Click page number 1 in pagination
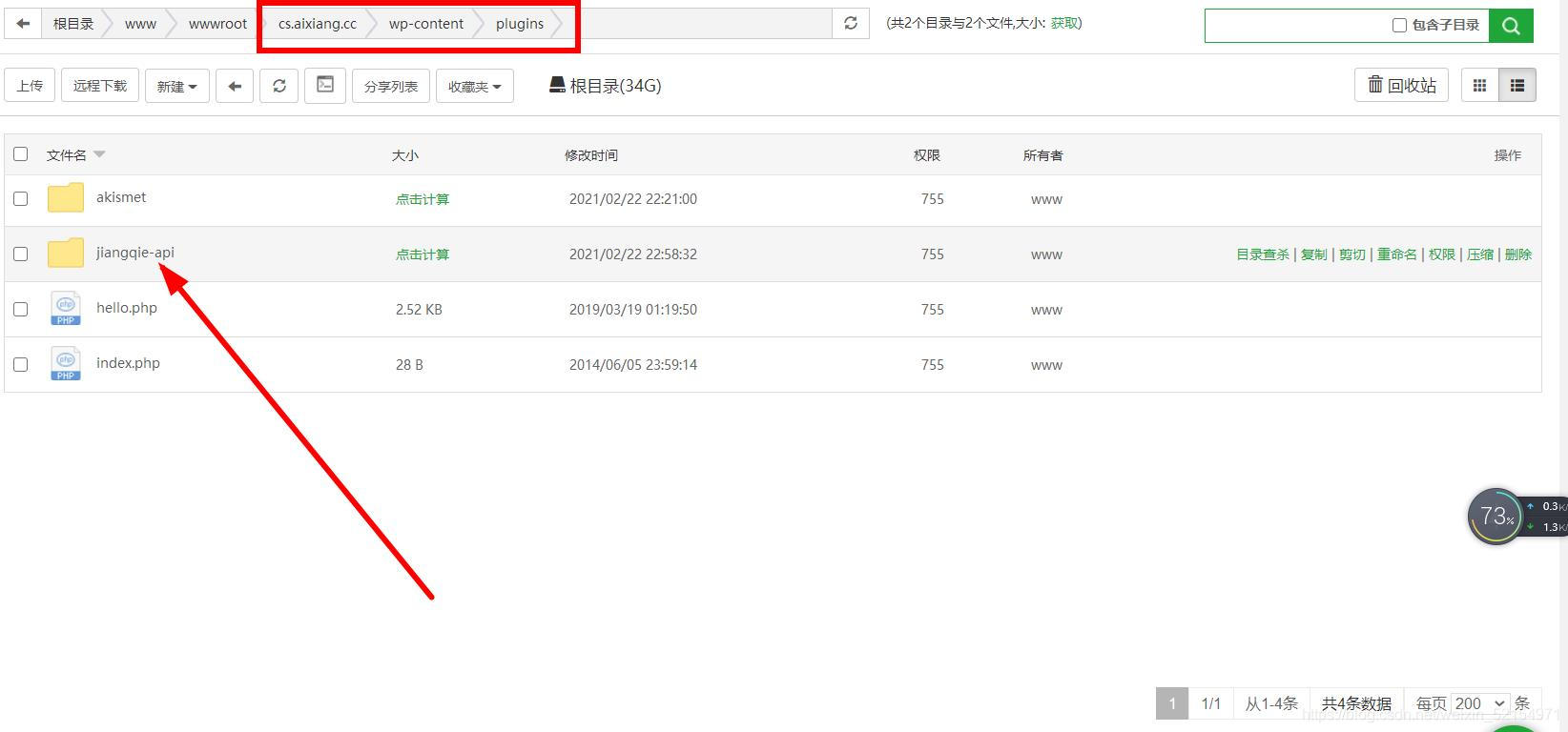The height and width of the screenshot is (732, 1568). pyautogui.click(x=1172, y=703)
